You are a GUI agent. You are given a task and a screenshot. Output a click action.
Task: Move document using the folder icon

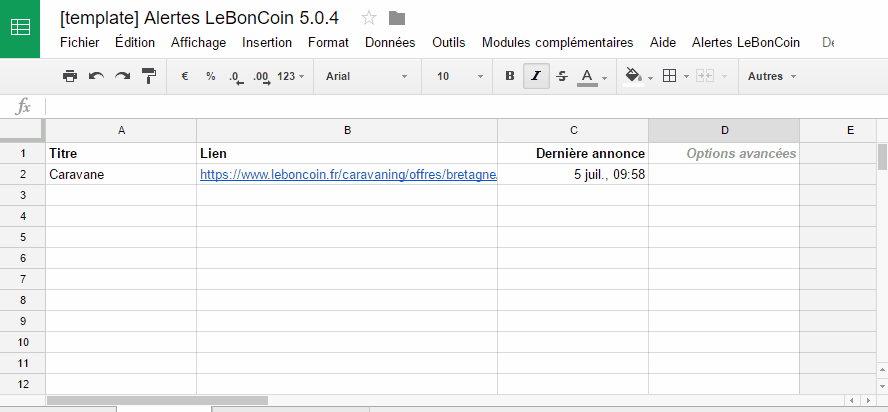(397, 18)
